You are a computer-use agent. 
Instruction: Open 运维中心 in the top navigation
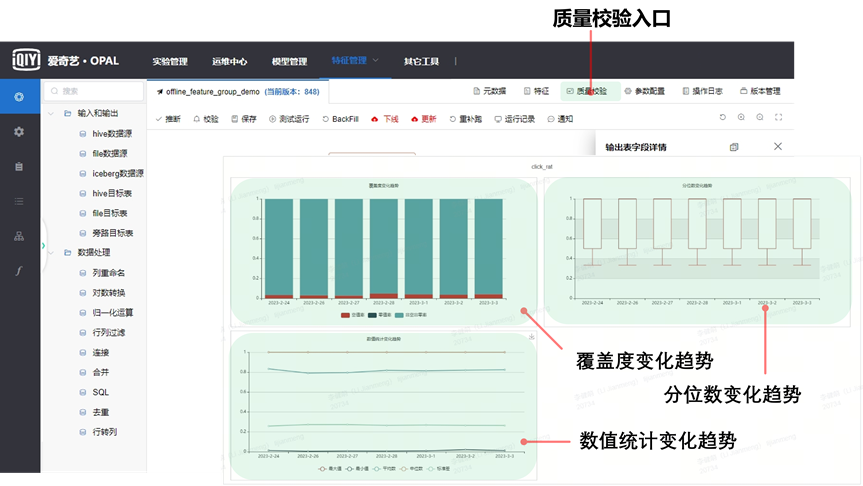(230, 61)
